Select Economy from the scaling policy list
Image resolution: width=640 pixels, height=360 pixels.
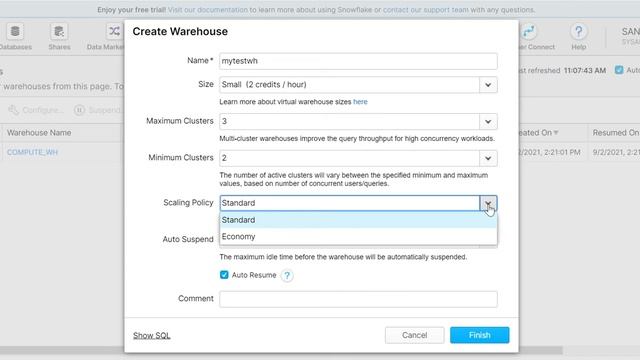click(358, 237)
